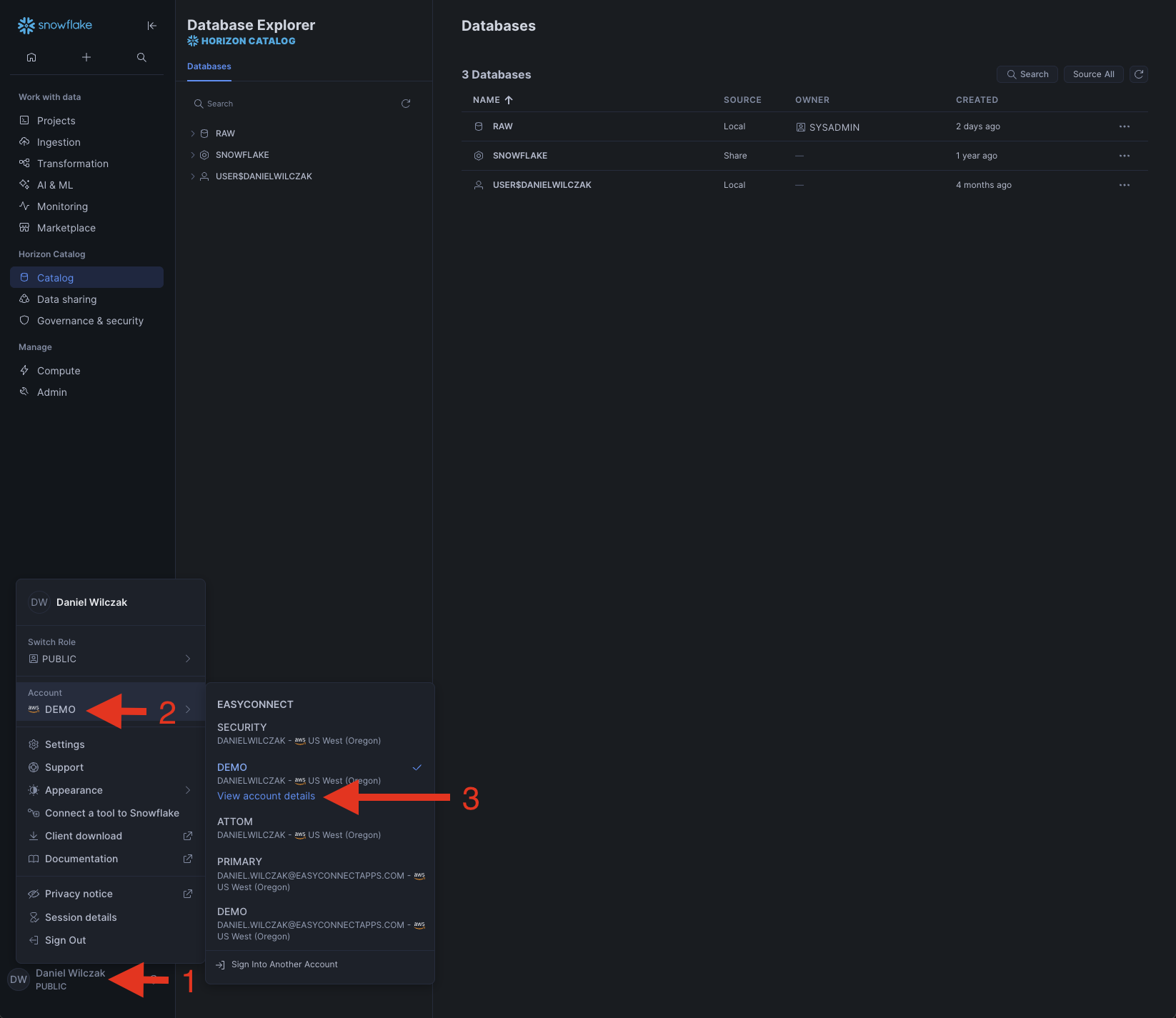The height and width of the screenshot is (1018, 1176).
Task: Click the home icon in sidebar
Action: (31, 57)
